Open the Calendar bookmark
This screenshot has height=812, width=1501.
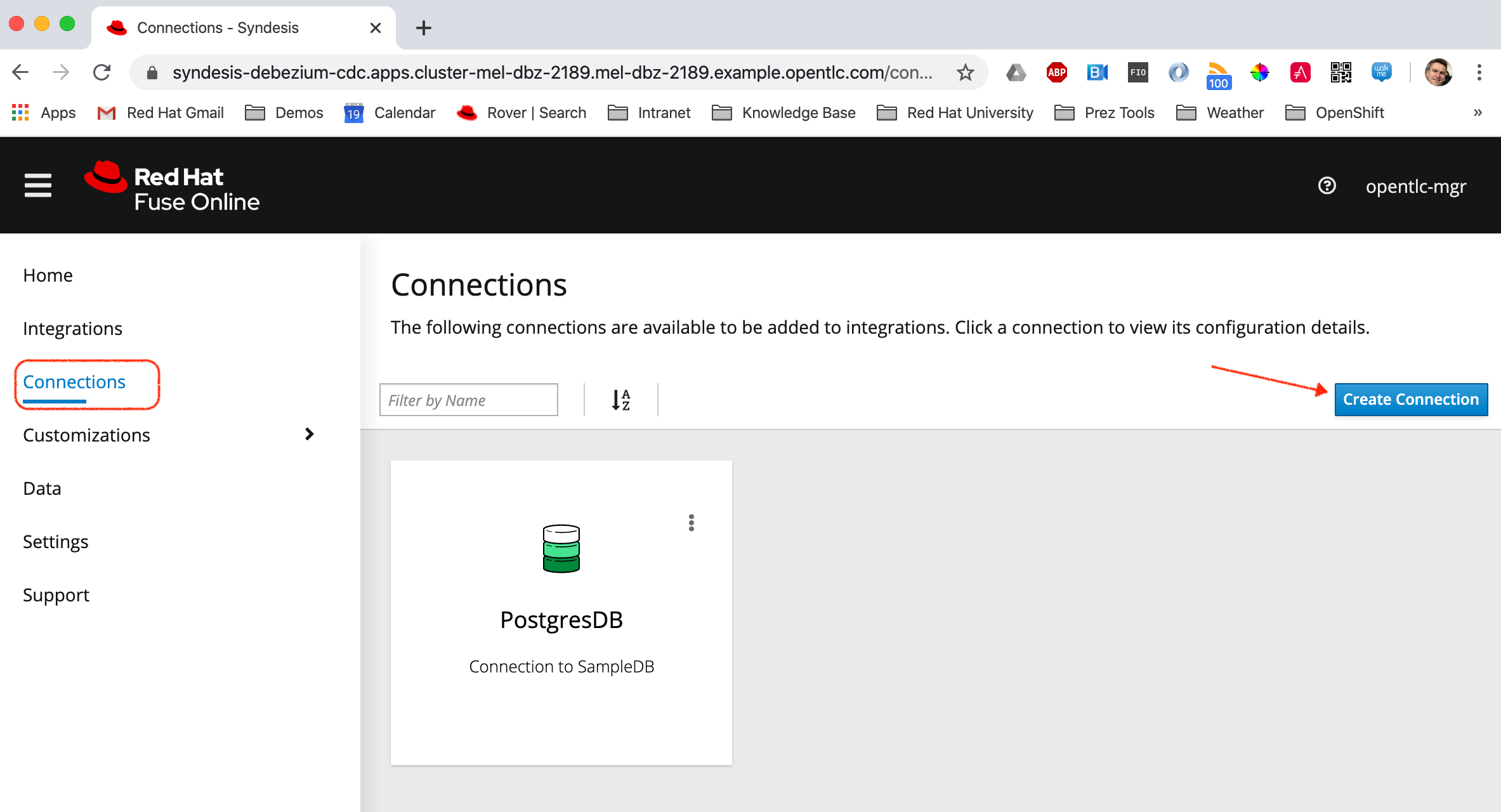coord(390,113)
